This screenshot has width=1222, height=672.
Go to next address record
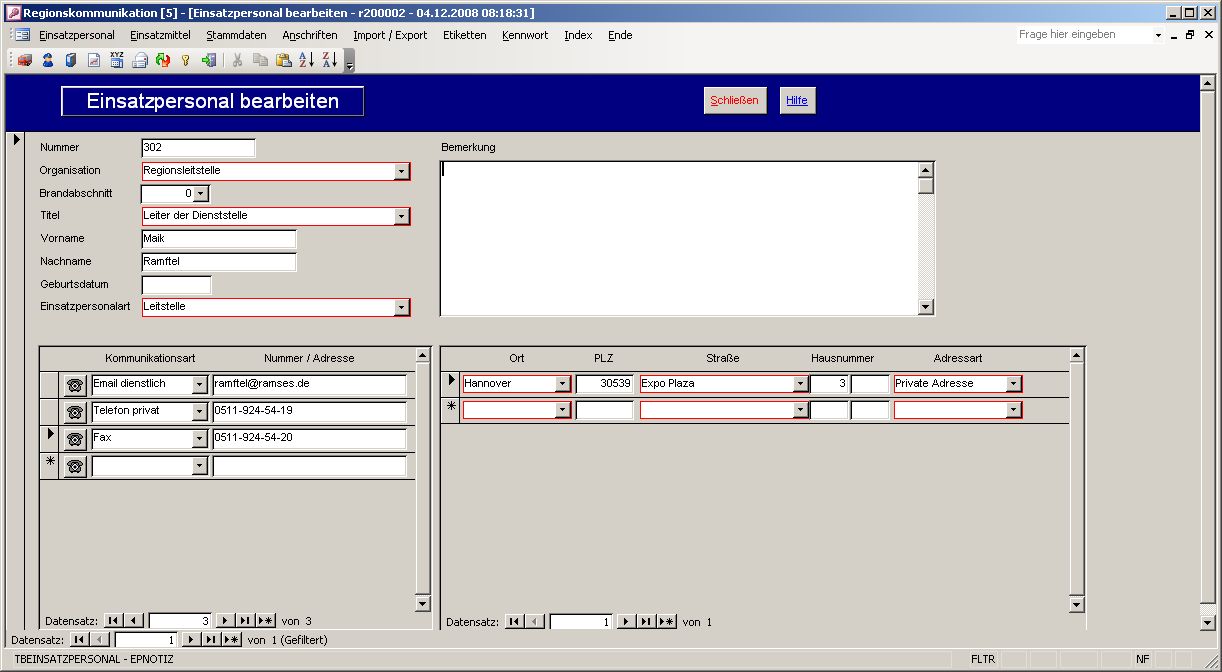[626, 622]
